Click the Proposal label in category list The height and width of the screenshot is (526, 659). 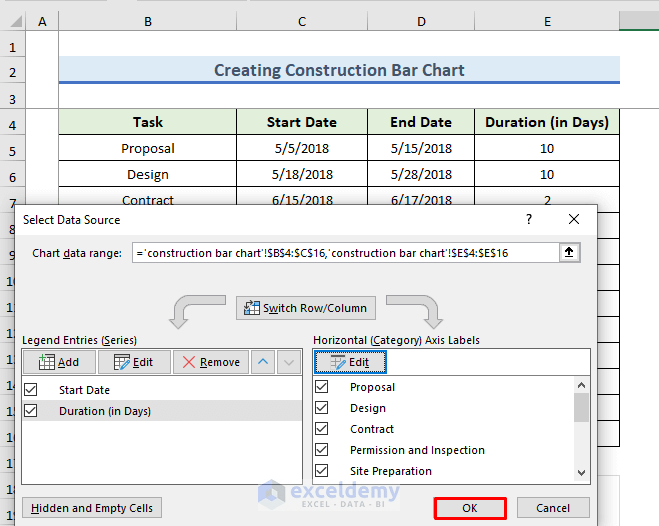pyautogui.click(x=372, y=387)
